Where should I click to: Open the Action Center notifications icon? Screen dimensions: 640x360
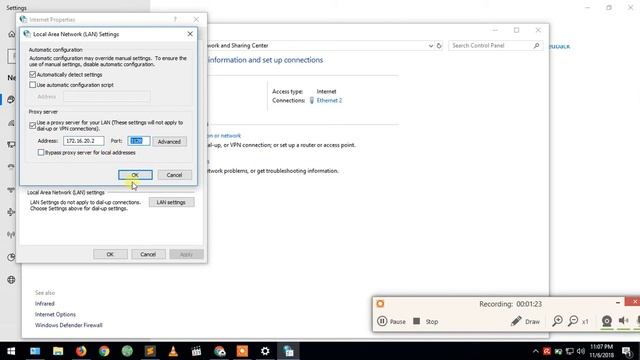[x=627, y=351]
